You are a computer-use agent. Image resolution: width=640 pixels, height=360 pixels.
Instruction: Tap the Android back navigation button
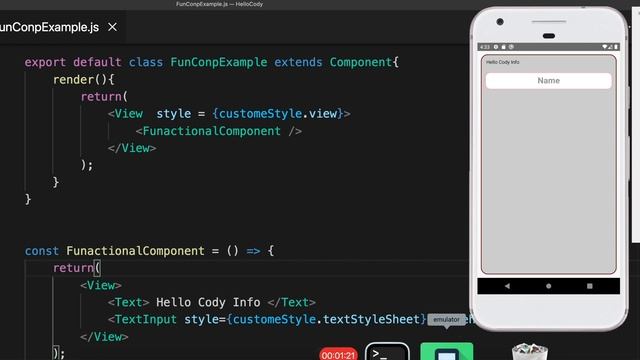click(x=507, y=286)
